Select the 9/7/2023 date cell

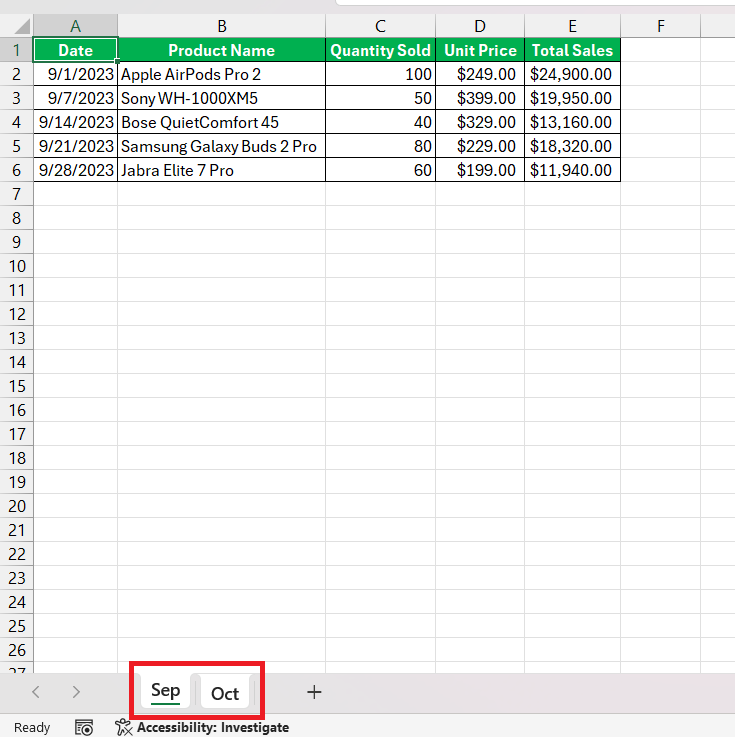coord(75,98)
